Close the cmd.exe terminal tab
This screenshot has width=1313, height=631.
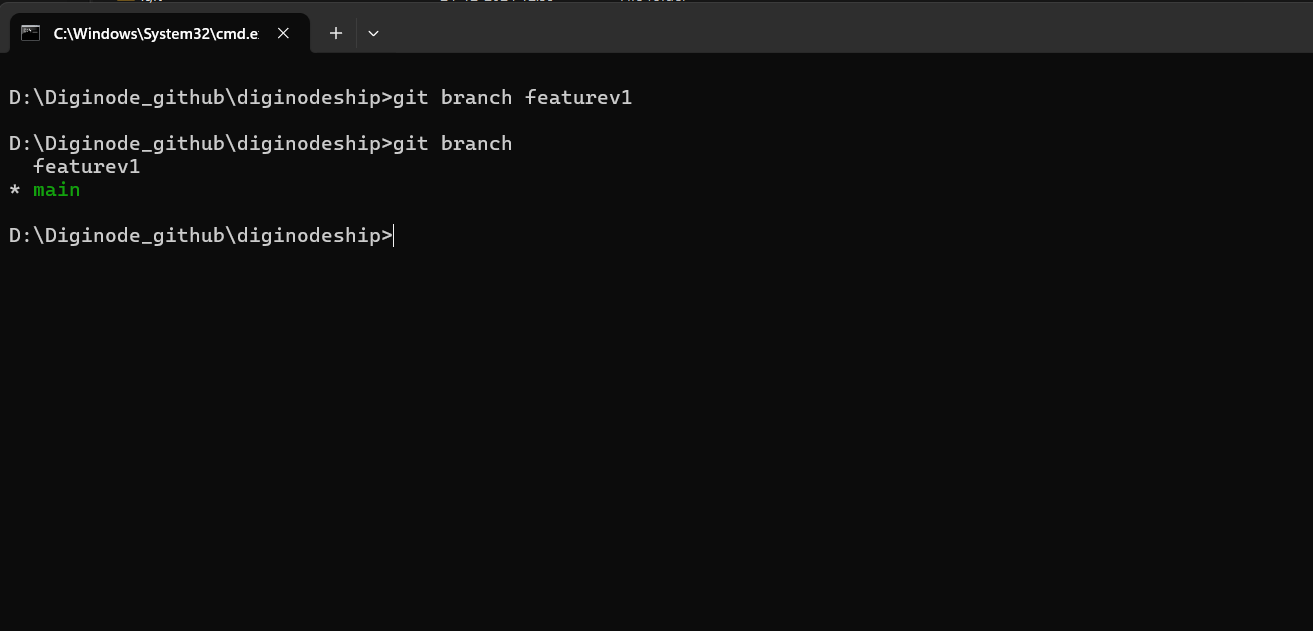283,33
